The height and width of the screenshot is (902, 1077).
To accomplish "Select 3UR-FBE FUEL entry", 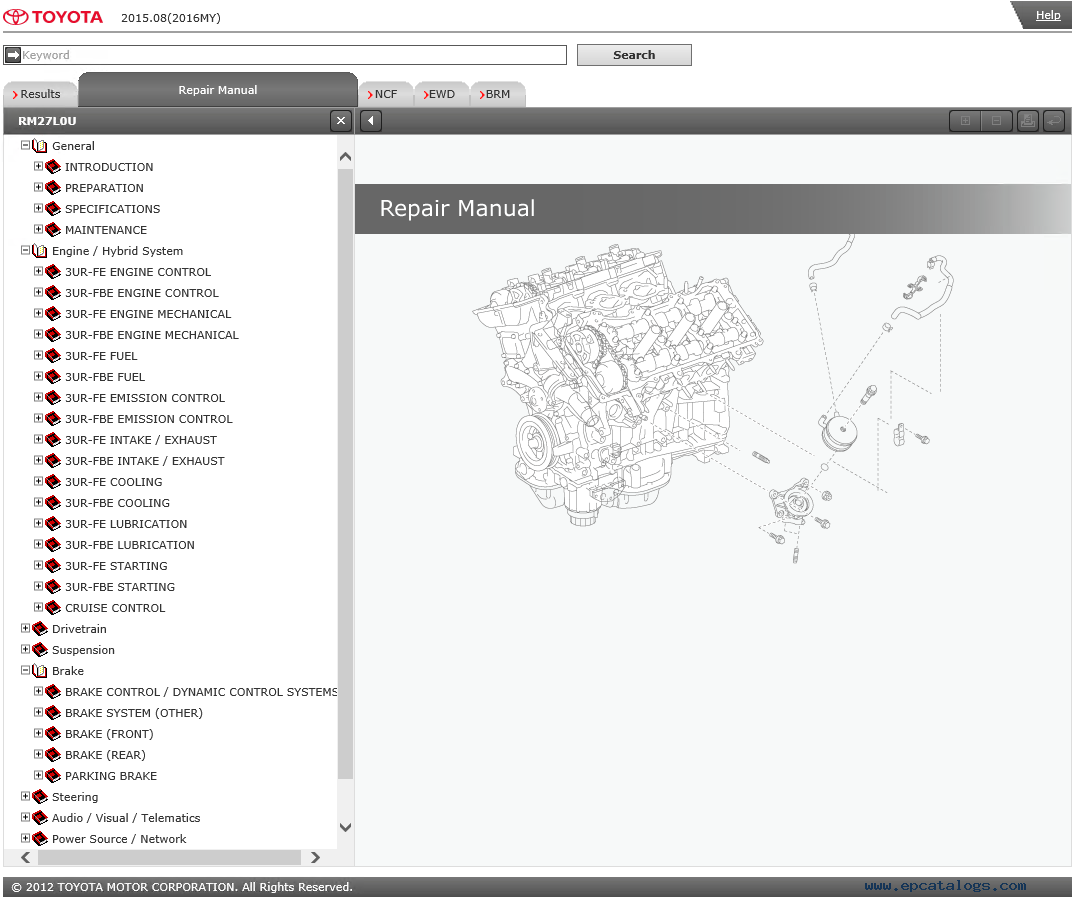I will (x=104, y=376).
